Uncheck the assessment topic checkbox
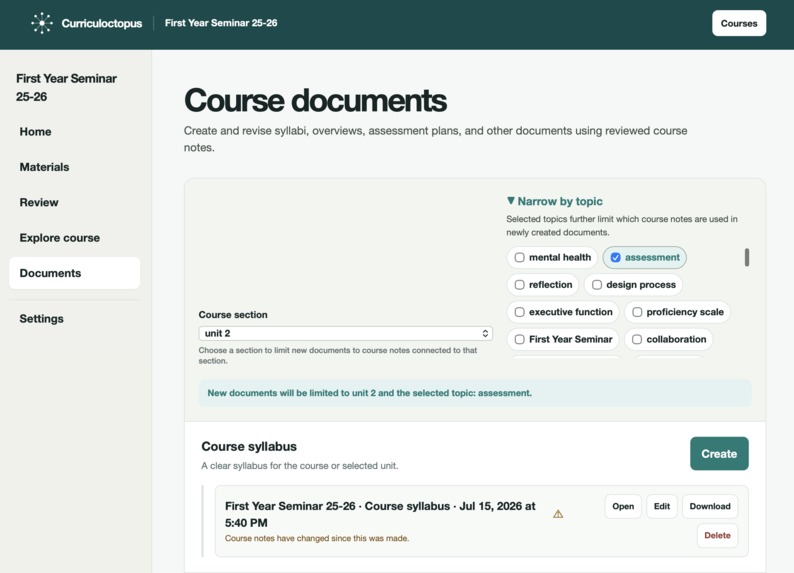Image resolution: width=794 pixels, height=573 pixels. coord(615,258)
